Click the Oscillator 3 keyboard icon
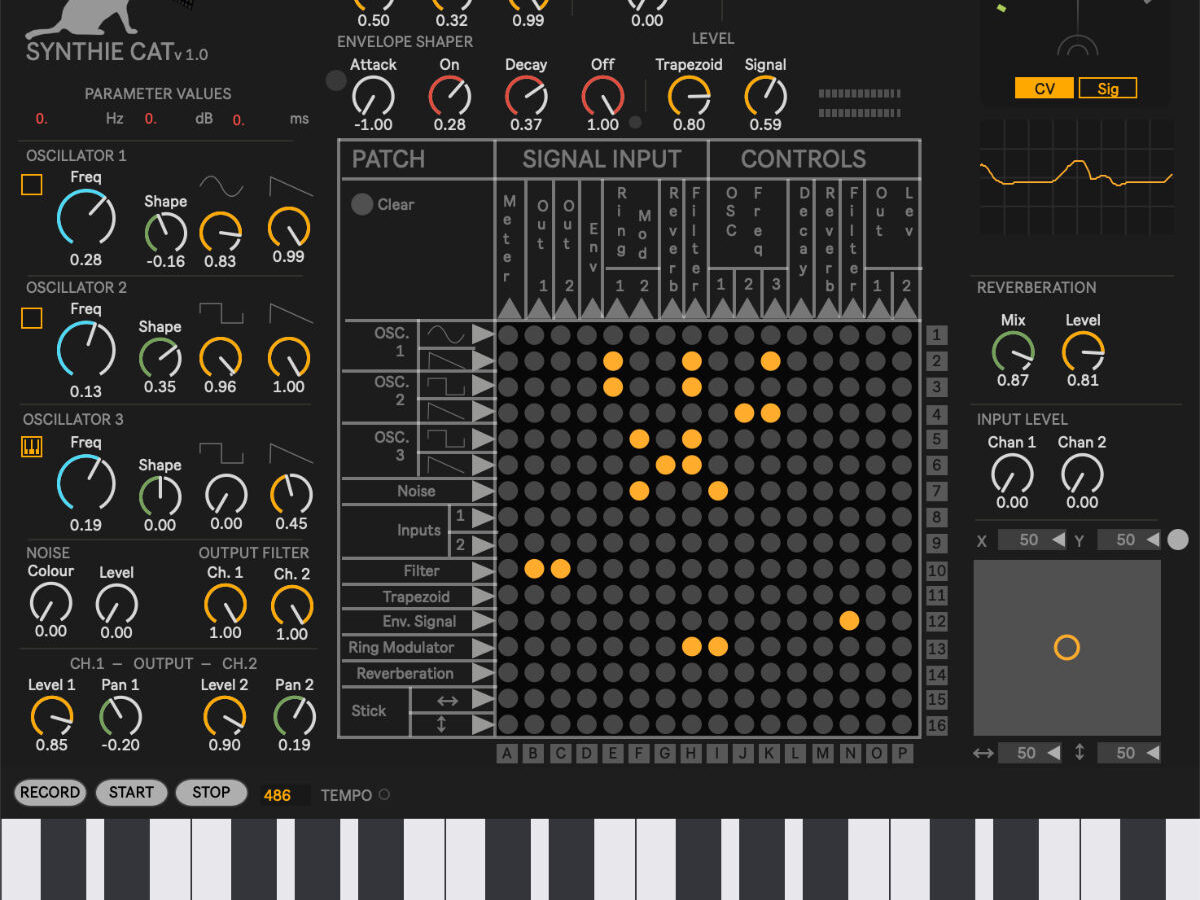 point(32,449)
